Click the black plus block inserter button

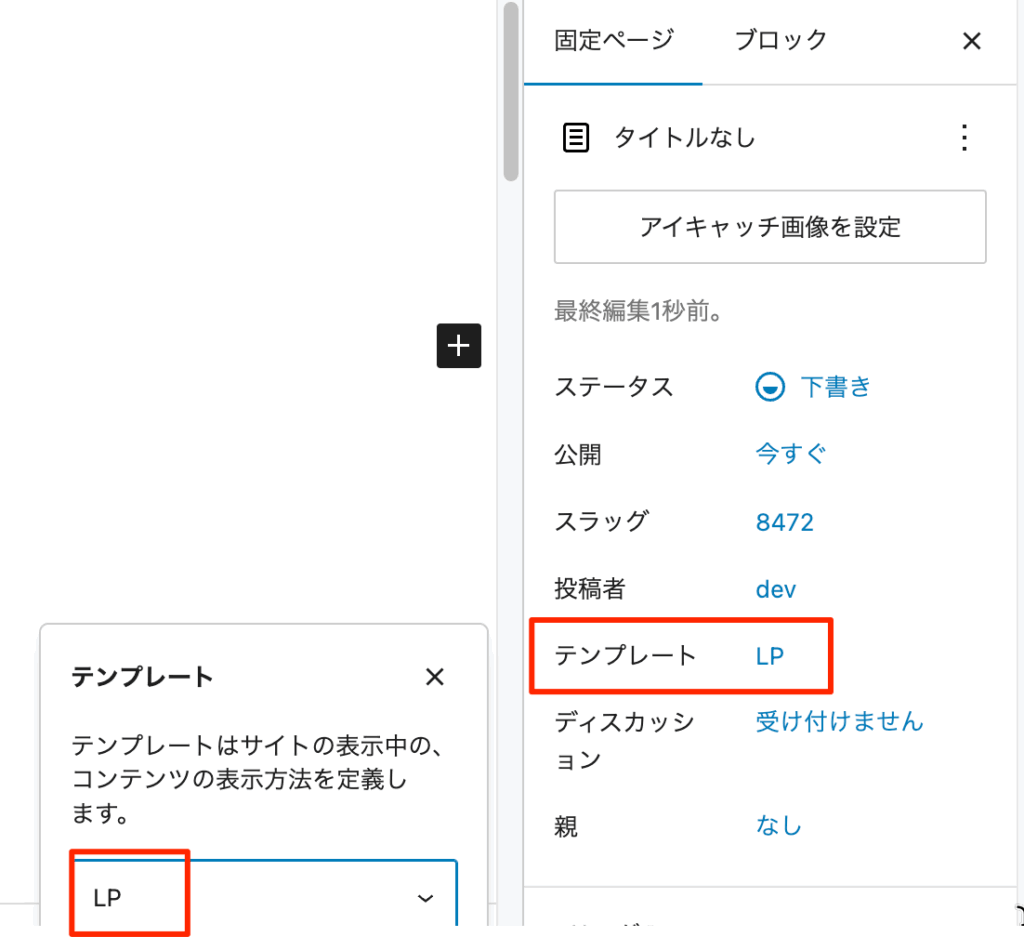click(x=459, y=346)
